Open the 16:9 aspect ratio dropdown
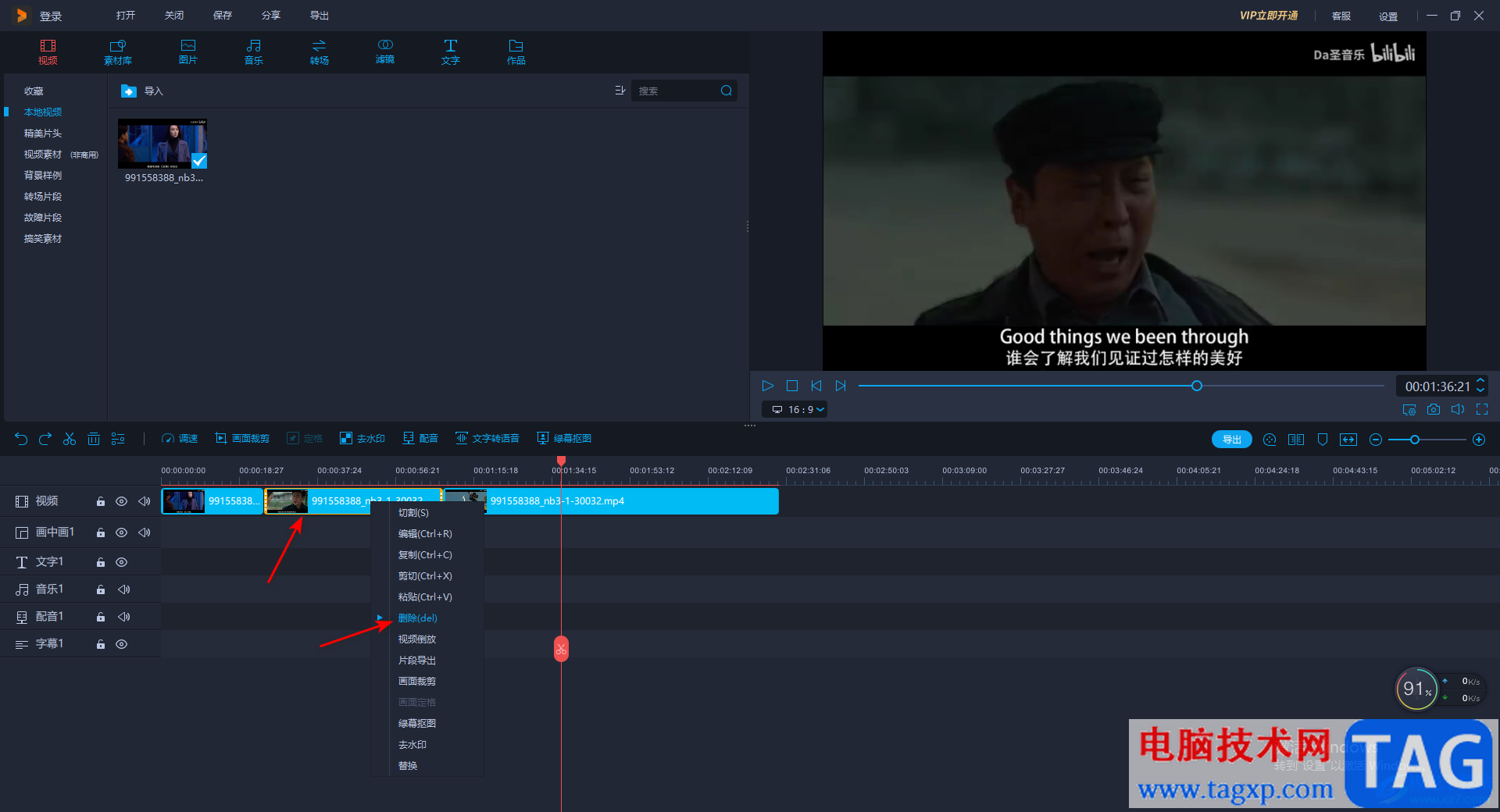Screen dimensions: 1500x812 [x=796, y=409]
